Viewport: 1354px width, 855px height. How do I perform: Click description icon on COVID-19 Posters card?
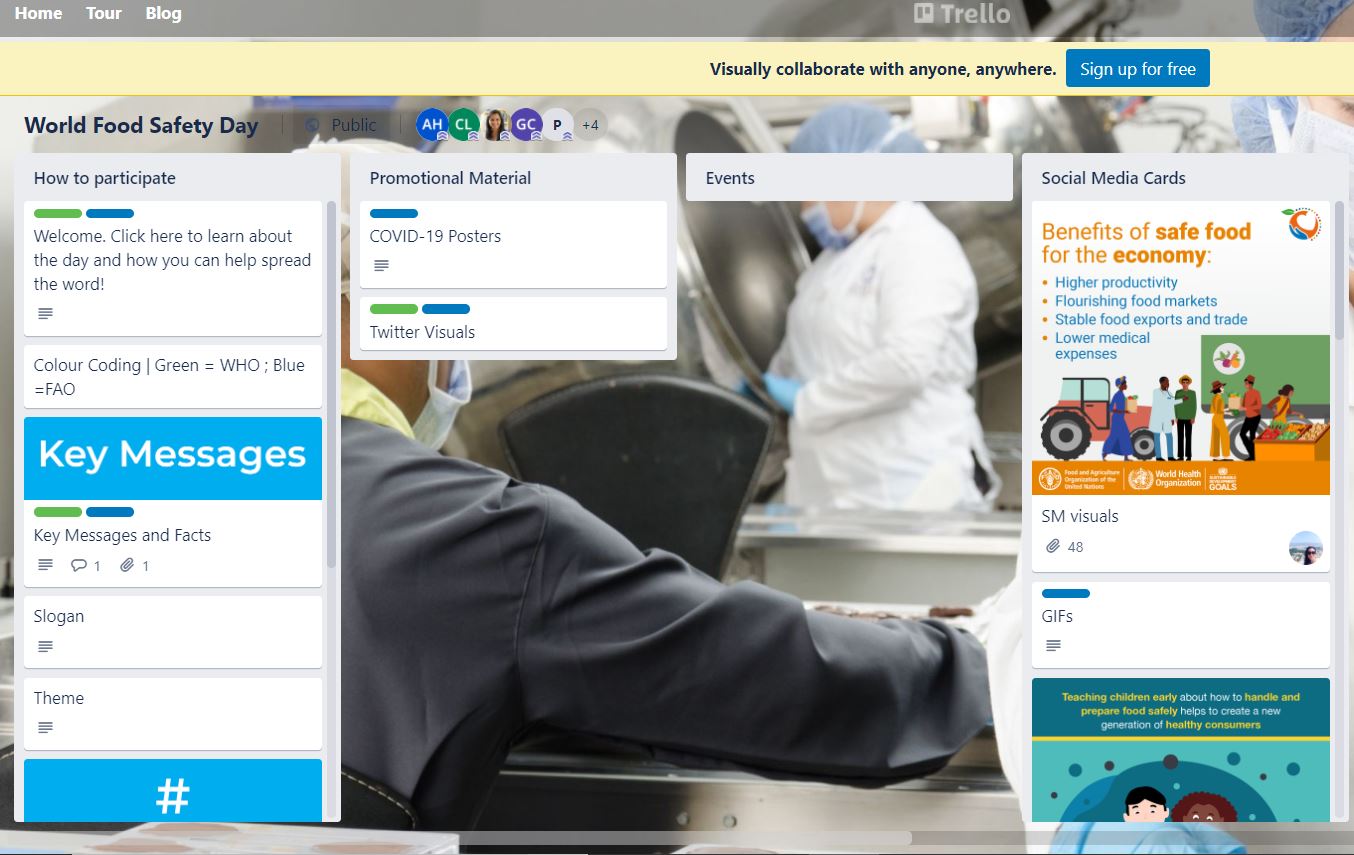[381, 266]
